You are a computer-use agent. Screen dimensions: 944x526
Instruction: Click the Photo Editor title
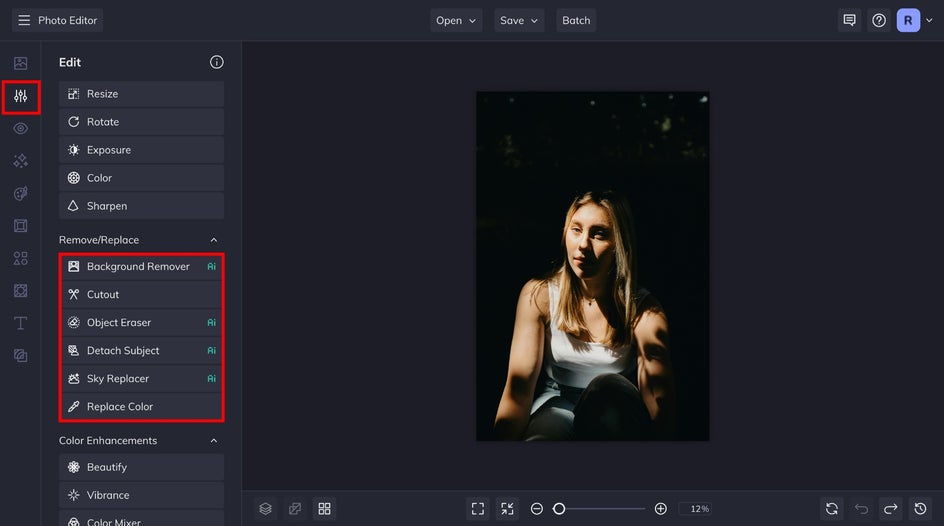click(x=67, y=20)
